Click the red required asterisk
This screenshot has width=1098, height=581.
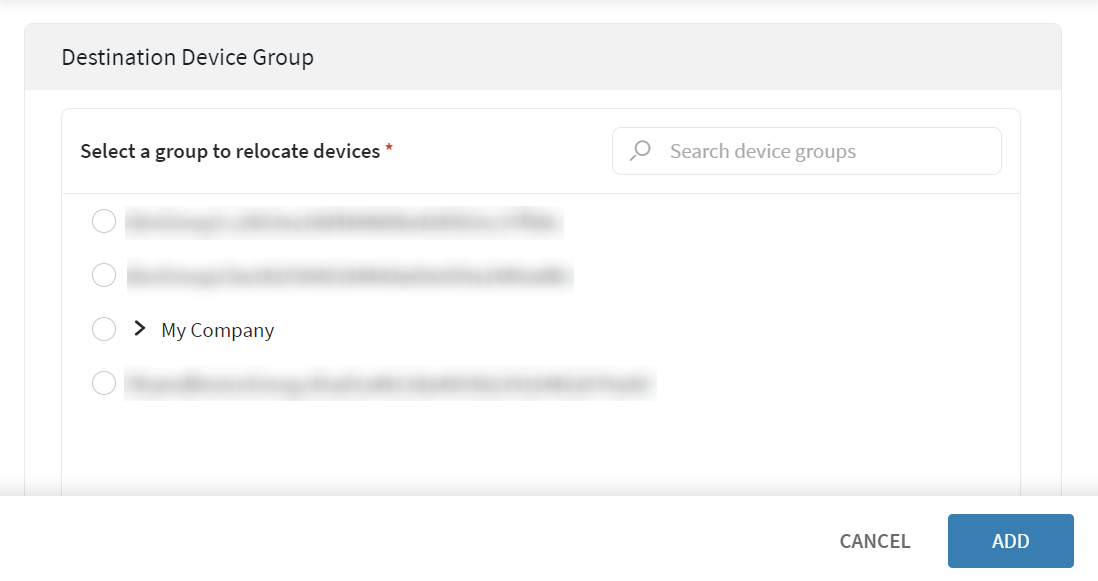pos(389,149)
